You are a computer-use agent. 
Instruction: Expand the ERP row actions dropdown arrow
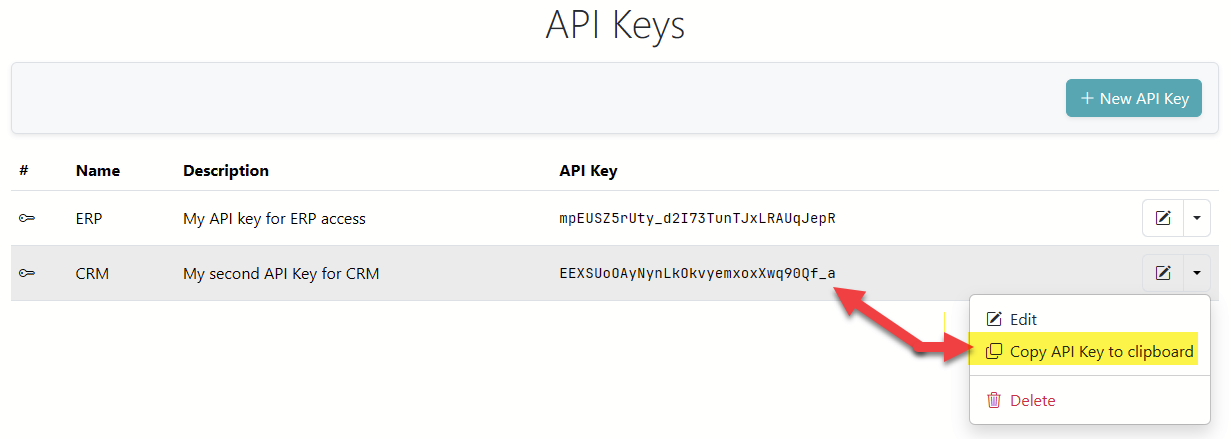[x=1197, y=218]
